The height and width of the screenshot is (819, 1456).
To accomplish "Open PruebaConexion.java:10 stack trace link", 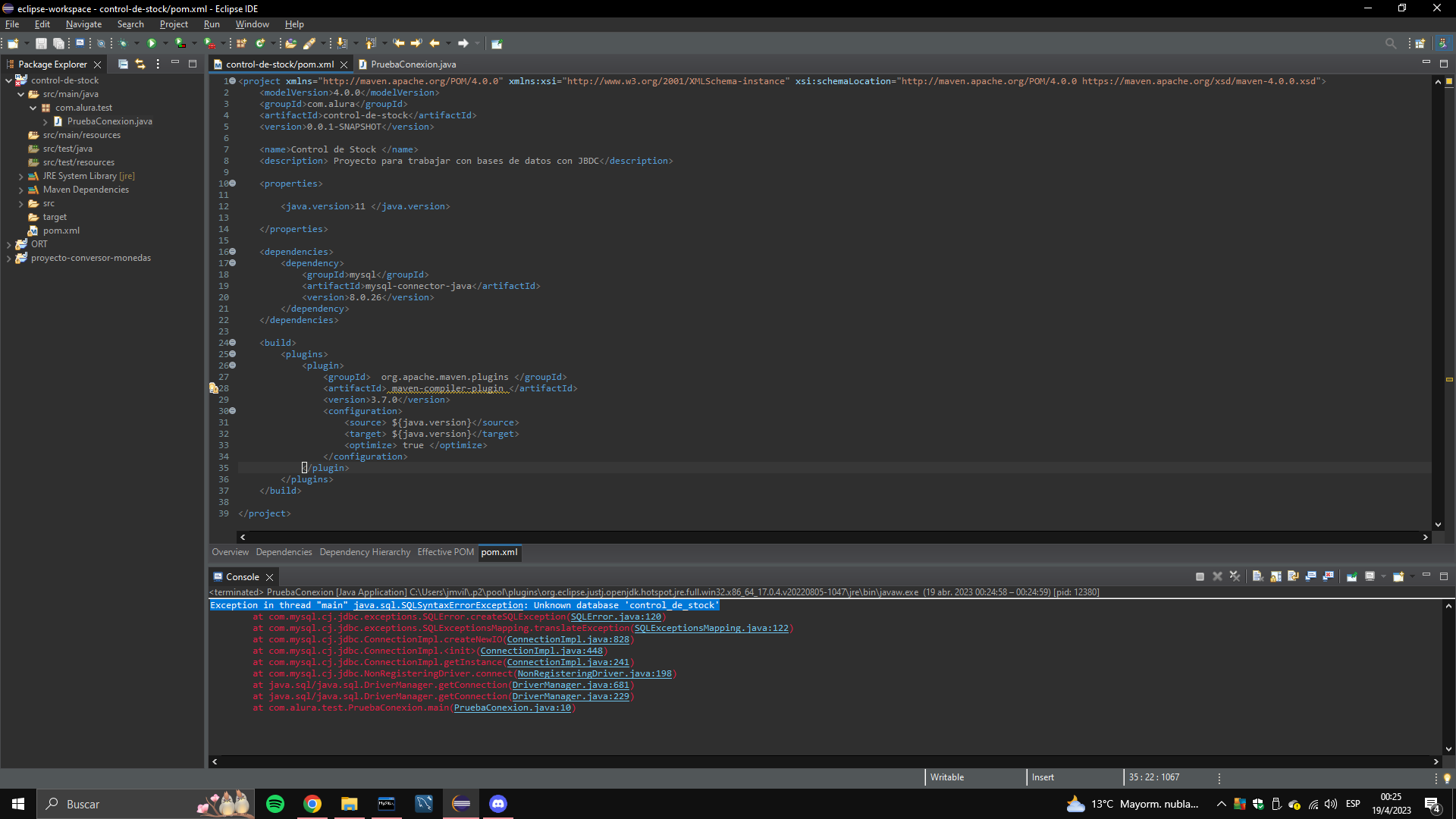I will [x=513, y=708].
